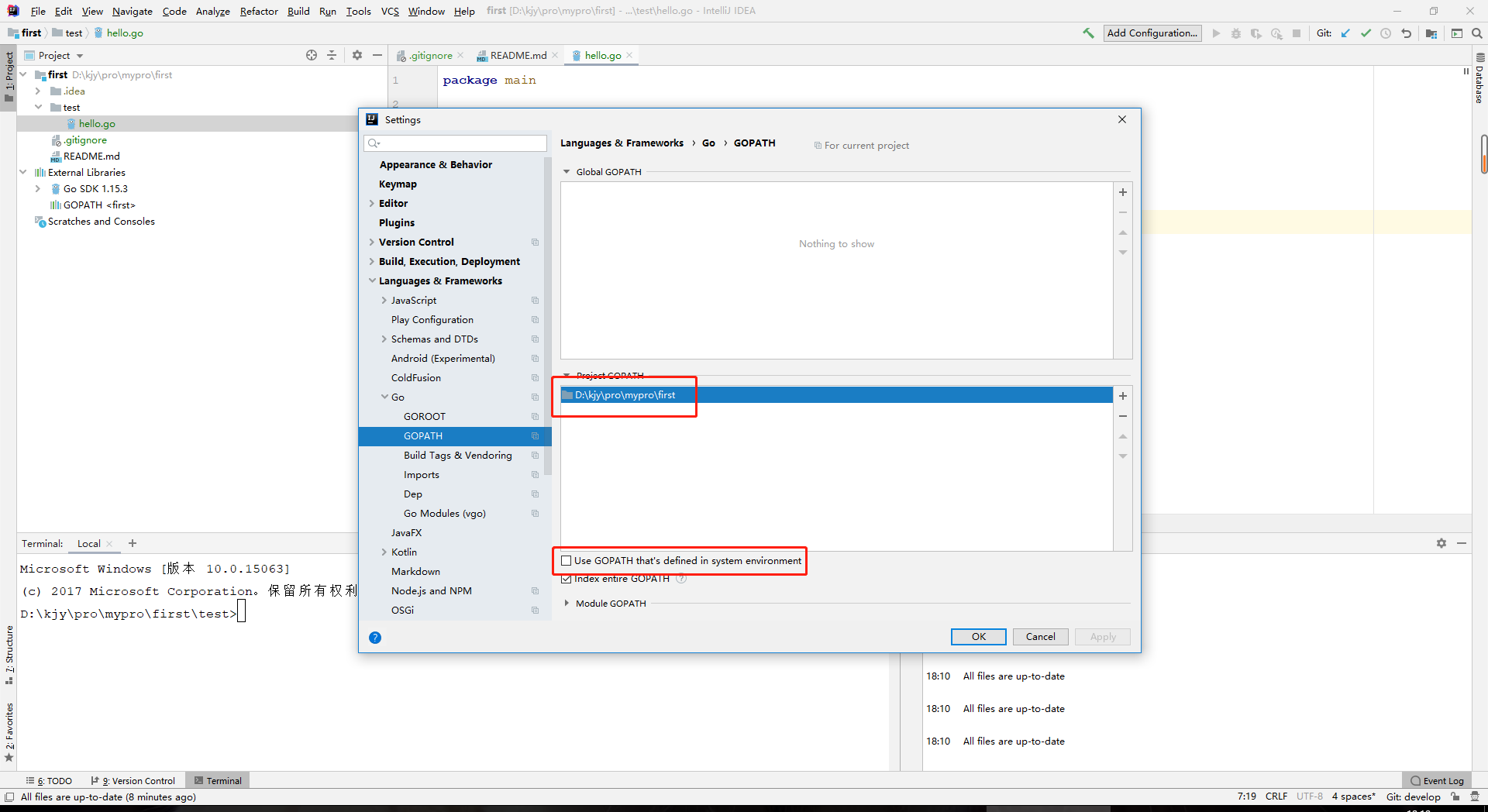Expand Kotlin settings node
Screen dimensions: 1488x812
tap(384, 552)
